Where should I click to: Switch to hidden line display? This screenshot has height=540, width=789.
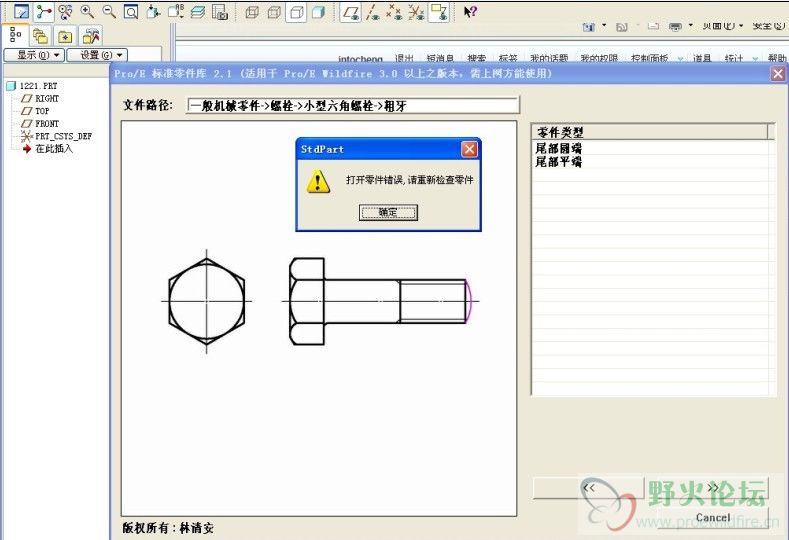point(274,12)
